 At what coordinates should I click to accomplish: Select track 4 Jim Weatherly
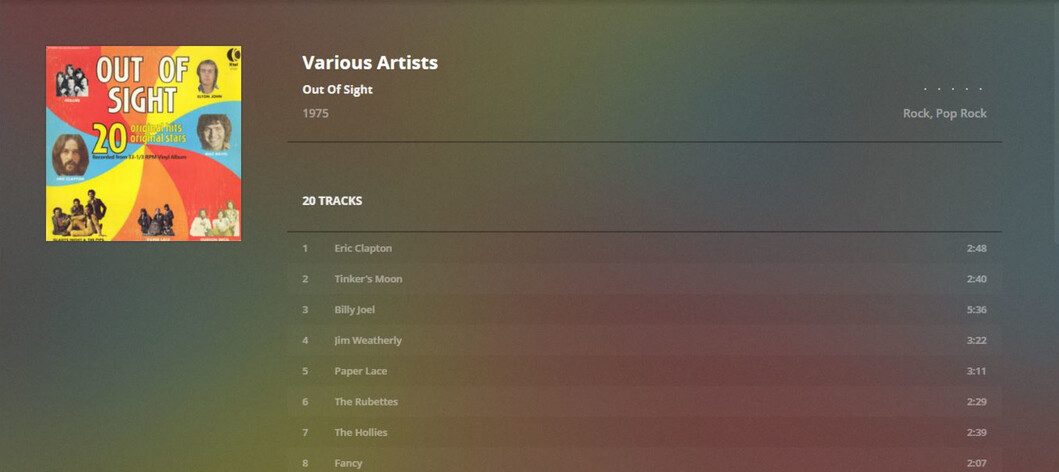point(368,341)
